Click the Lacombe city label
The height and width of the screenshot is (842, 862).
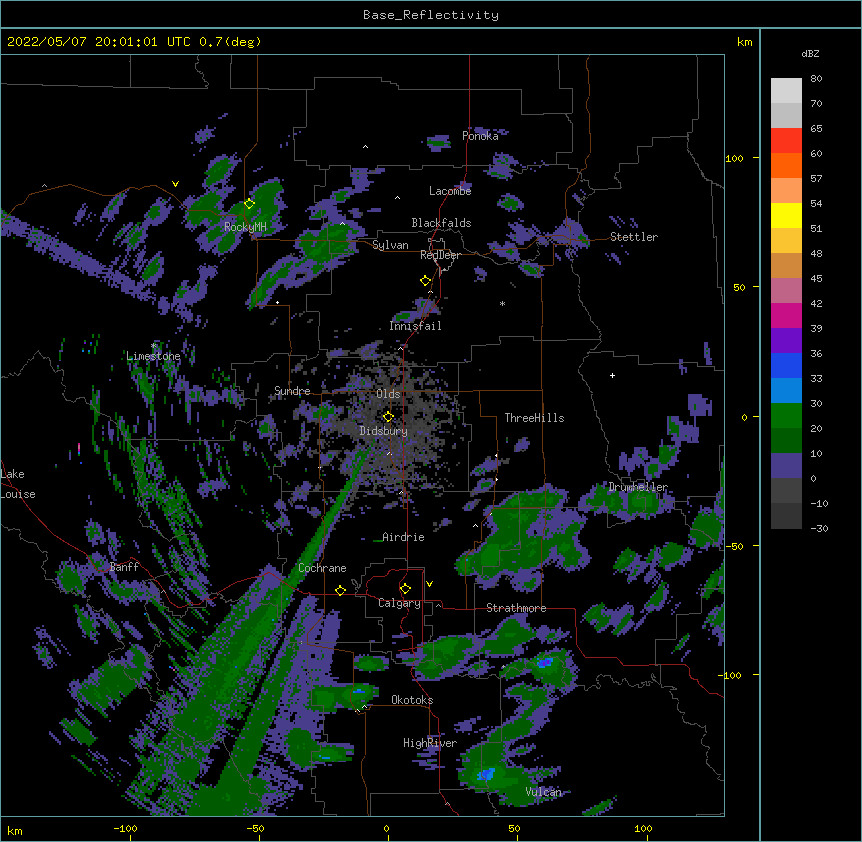click(x=450, y=191)
